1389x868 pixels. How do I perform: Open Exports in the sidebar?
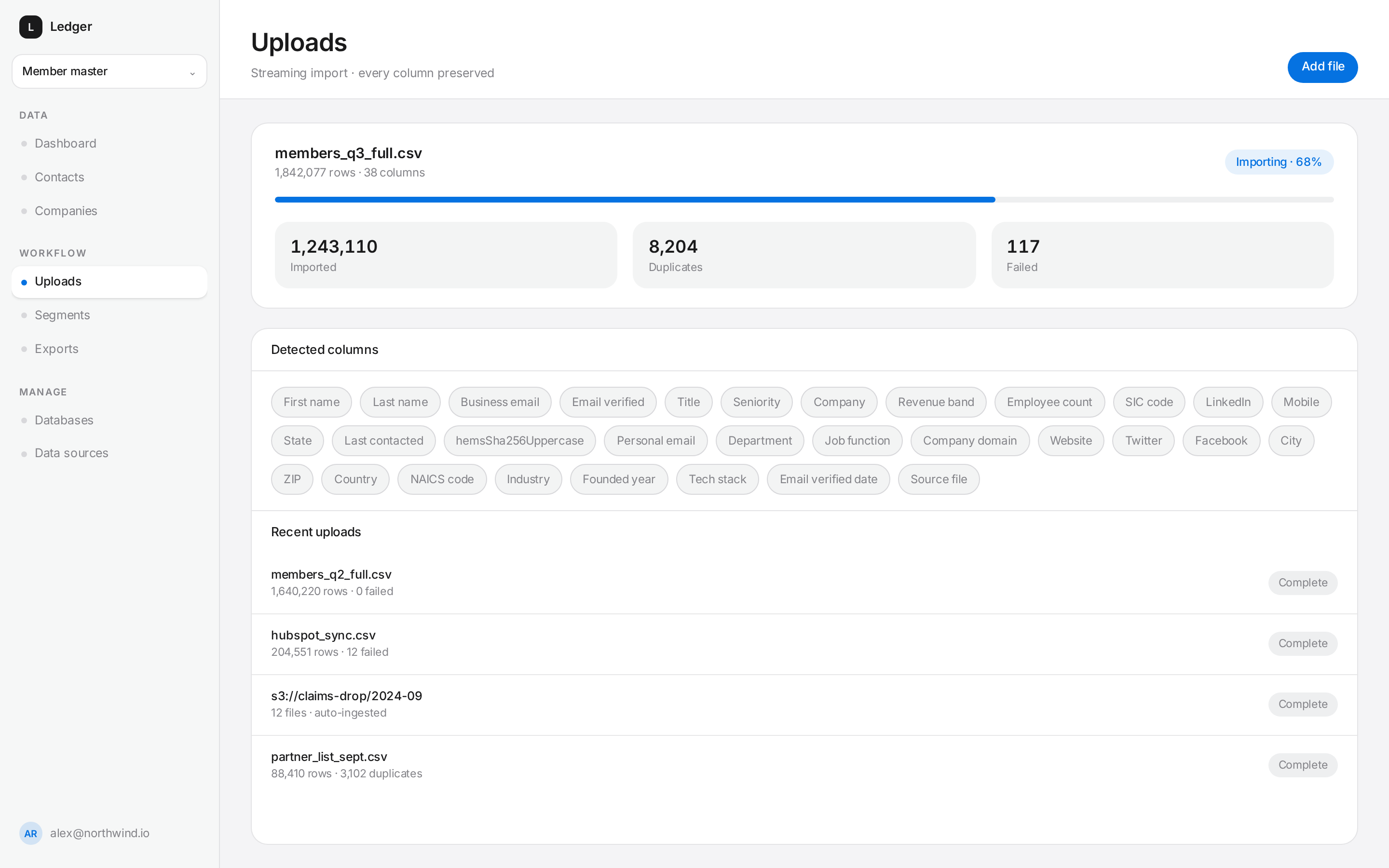pyautogui.click(x=109, y=349)
